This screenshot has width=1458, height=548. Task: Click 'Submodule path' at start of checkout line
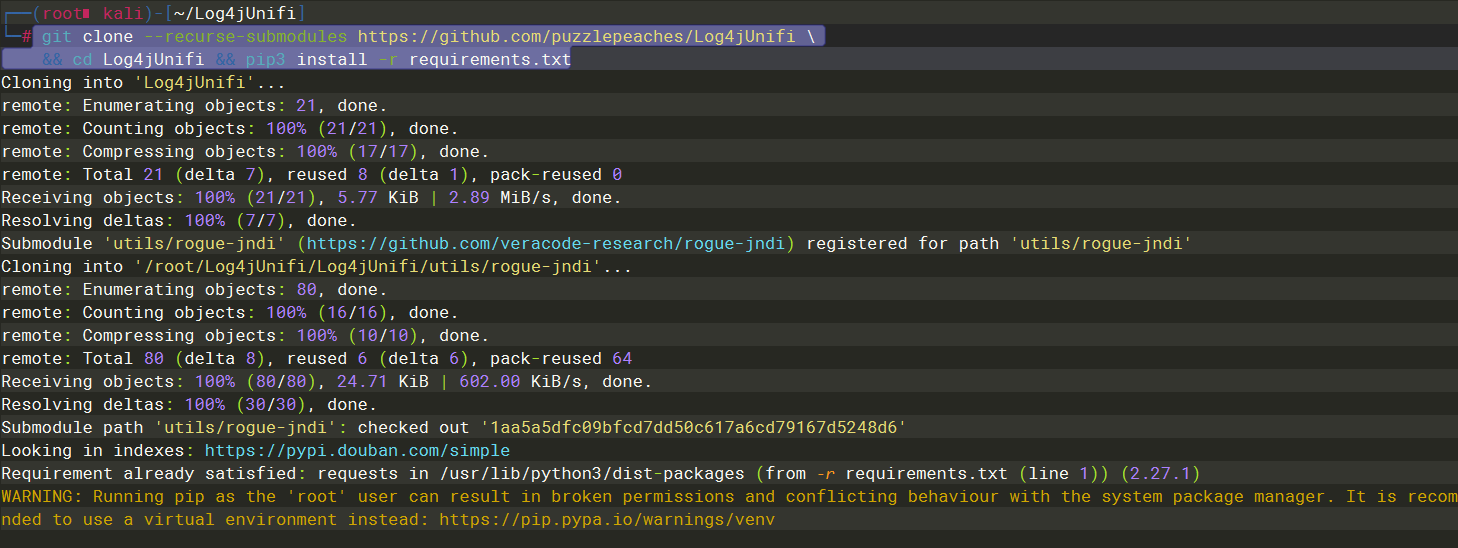[72, 428]
